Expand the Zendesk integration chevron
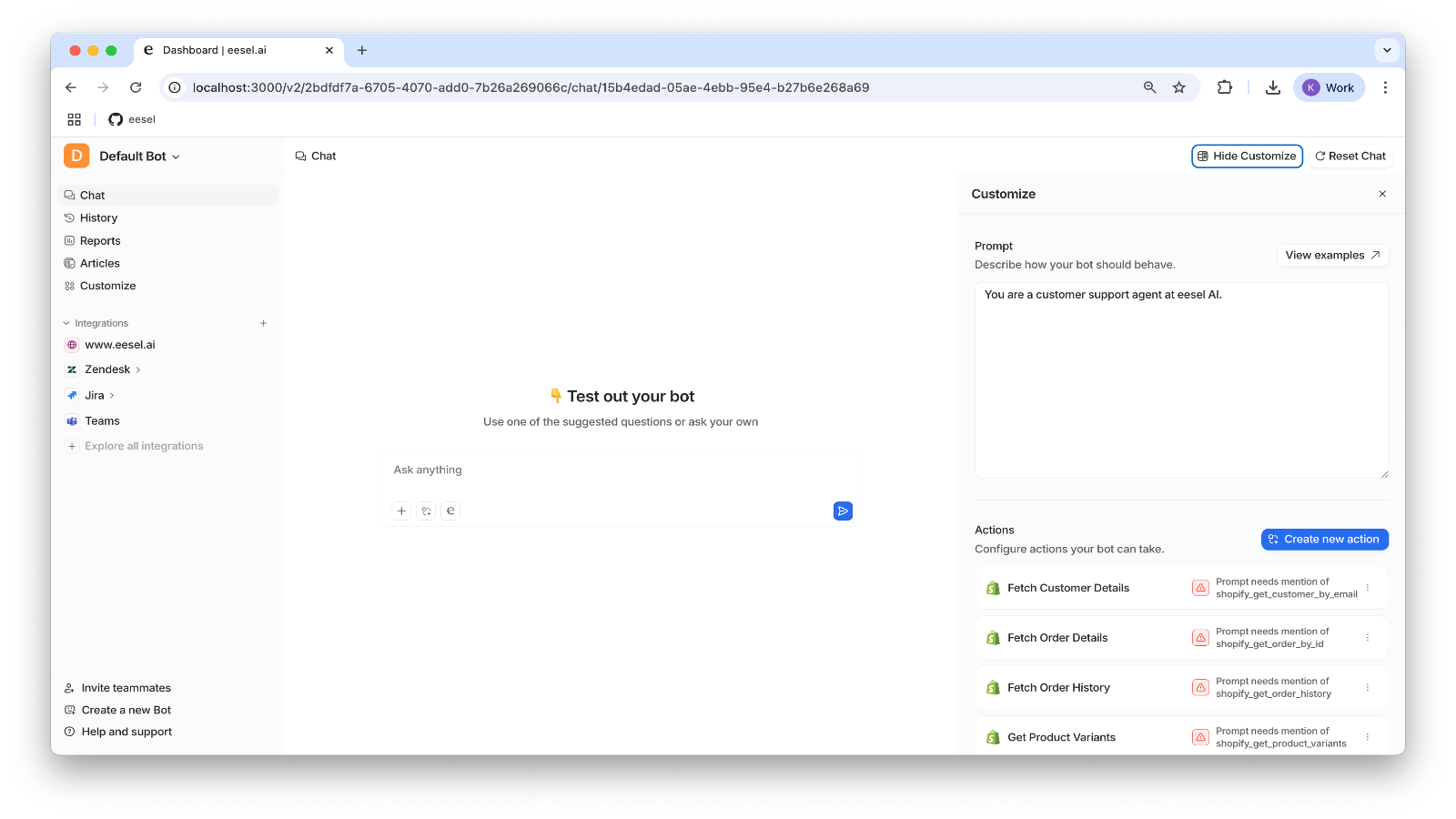Image resolution: width=1456 pixels, height=819 pixels. point(138,369)
